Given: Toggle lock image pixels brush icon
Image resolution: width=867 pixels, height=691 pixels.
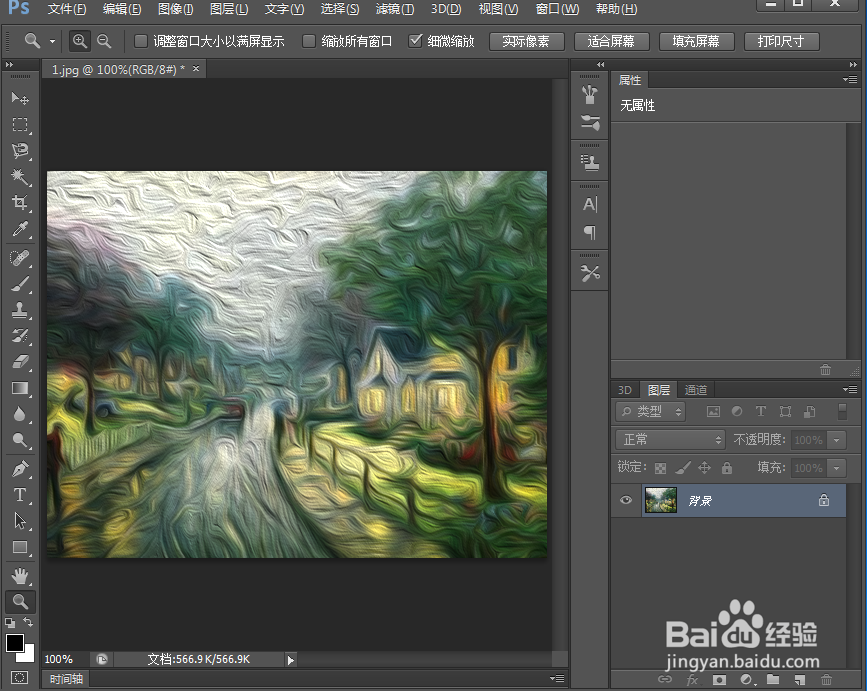Looking at the screenshot, I should (683, 468).
